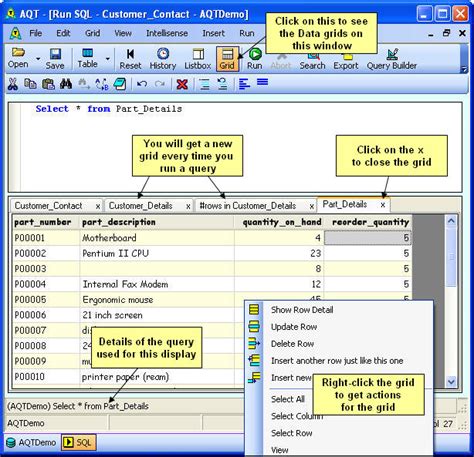Click the Open folder icon in toolbar

(18, 52)
